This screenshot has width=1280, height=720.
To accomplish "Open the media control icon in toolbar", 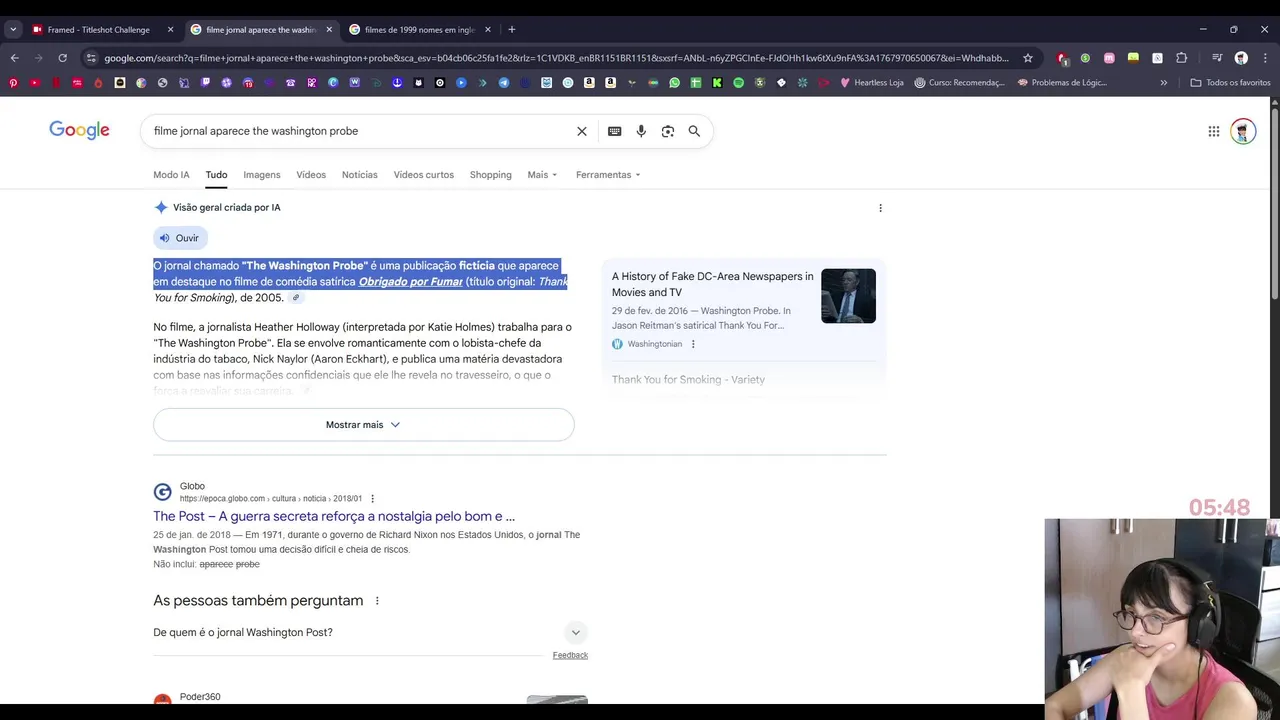I will (1217, 57).
